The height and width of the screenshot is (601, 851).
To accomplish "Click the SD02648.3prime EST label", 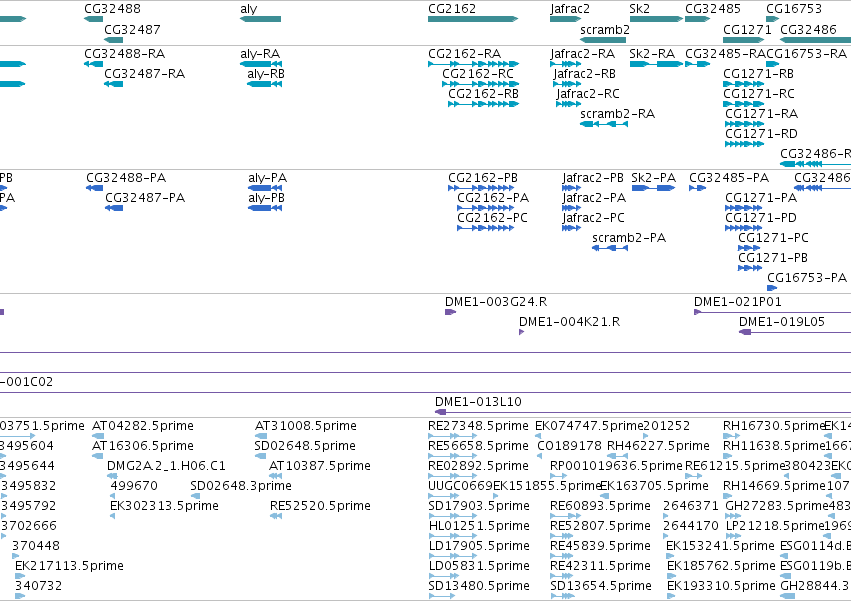I will click(x=241, y=485).
